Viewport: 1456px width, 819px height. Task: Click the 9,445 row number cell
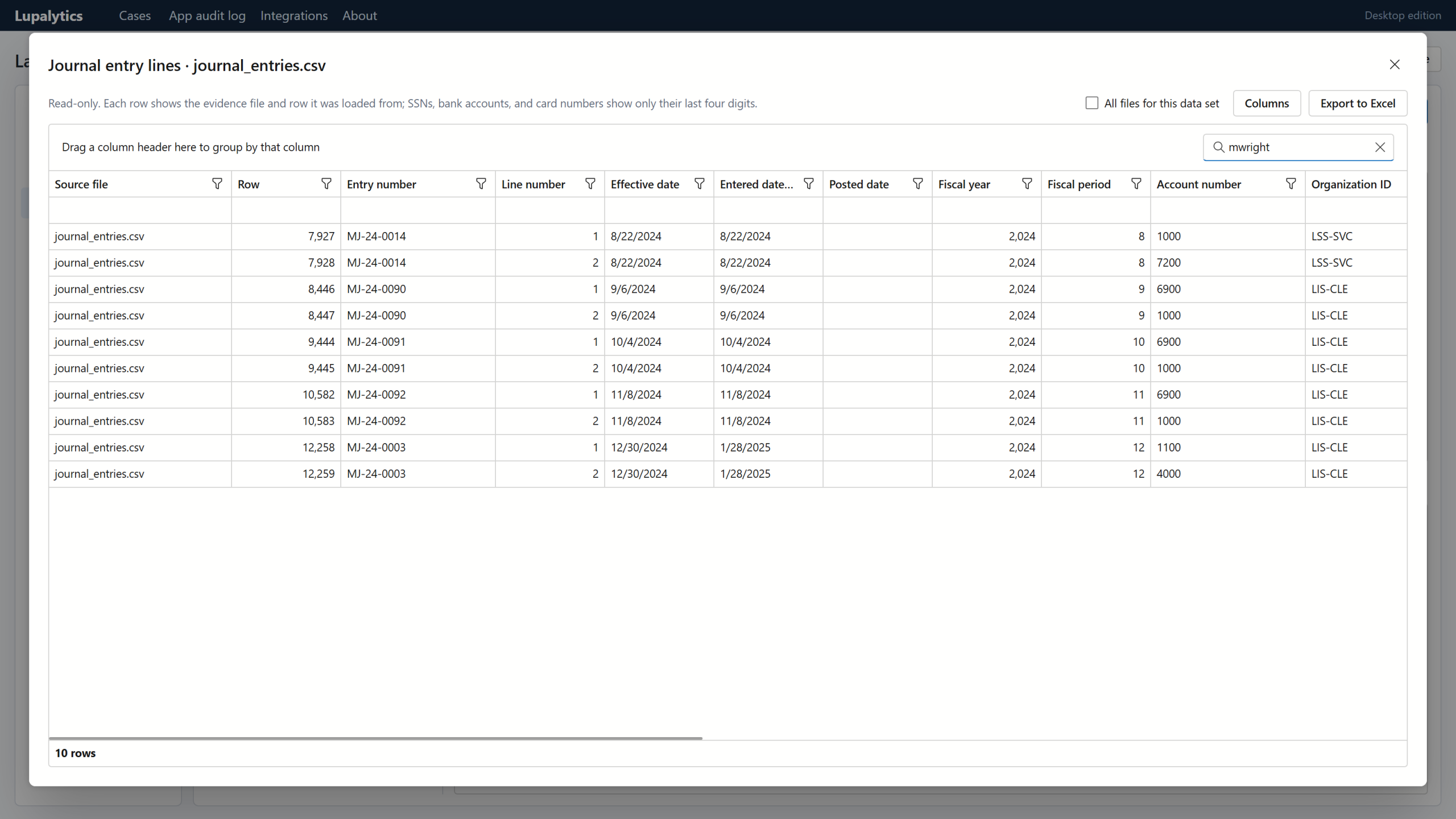coord(286,369)
